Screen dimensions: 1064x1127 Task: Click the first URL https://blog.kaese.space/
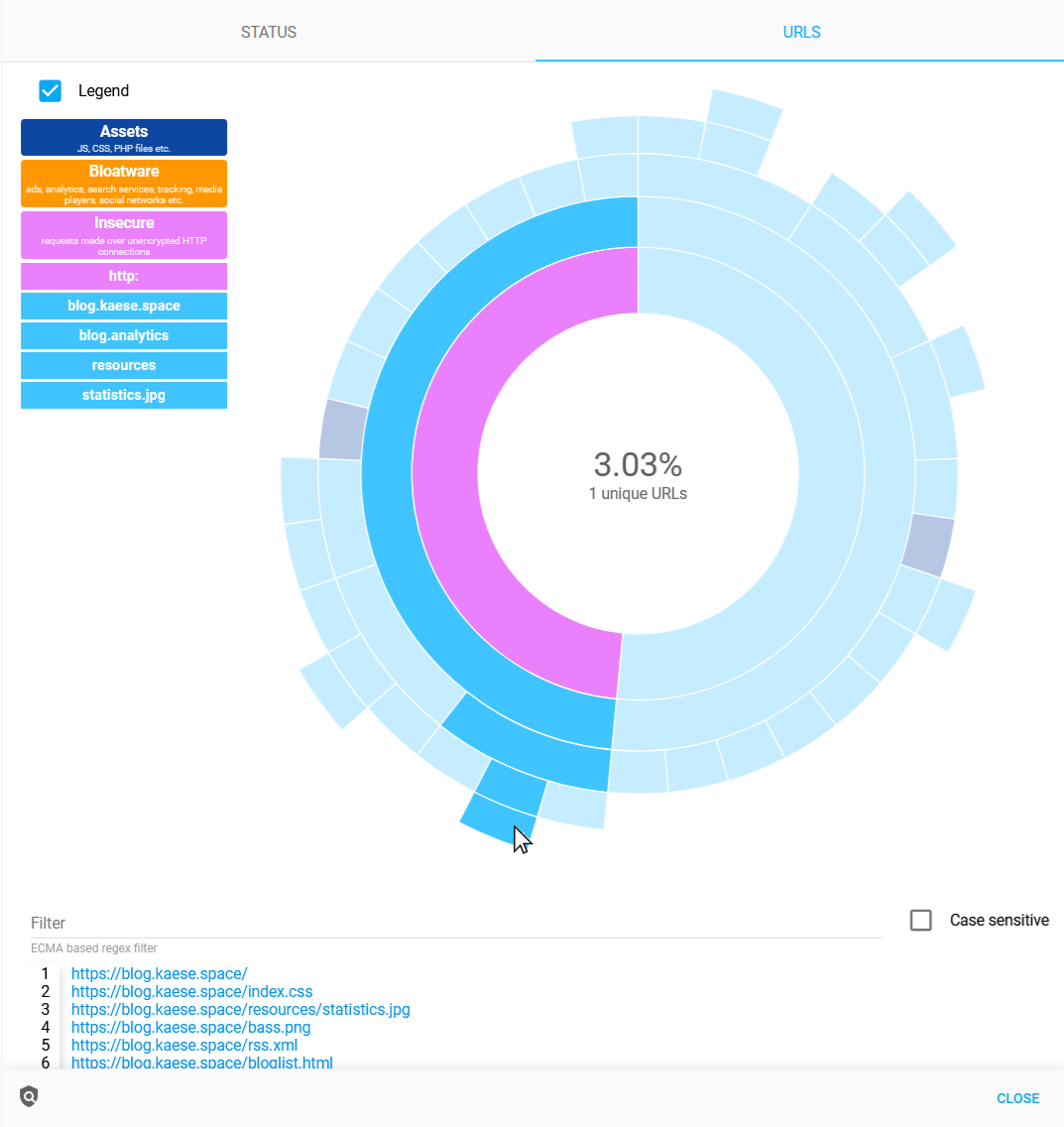coord(159,974)
